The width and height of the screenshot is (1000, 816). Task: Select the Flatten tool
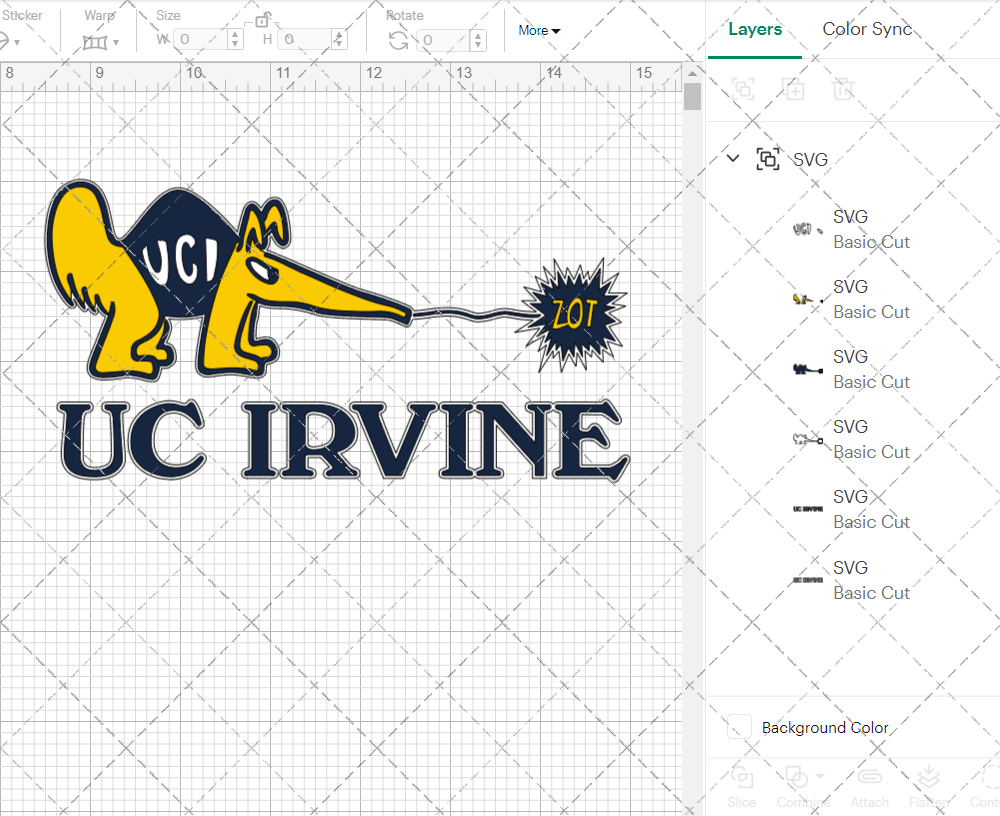click(929, 787)
